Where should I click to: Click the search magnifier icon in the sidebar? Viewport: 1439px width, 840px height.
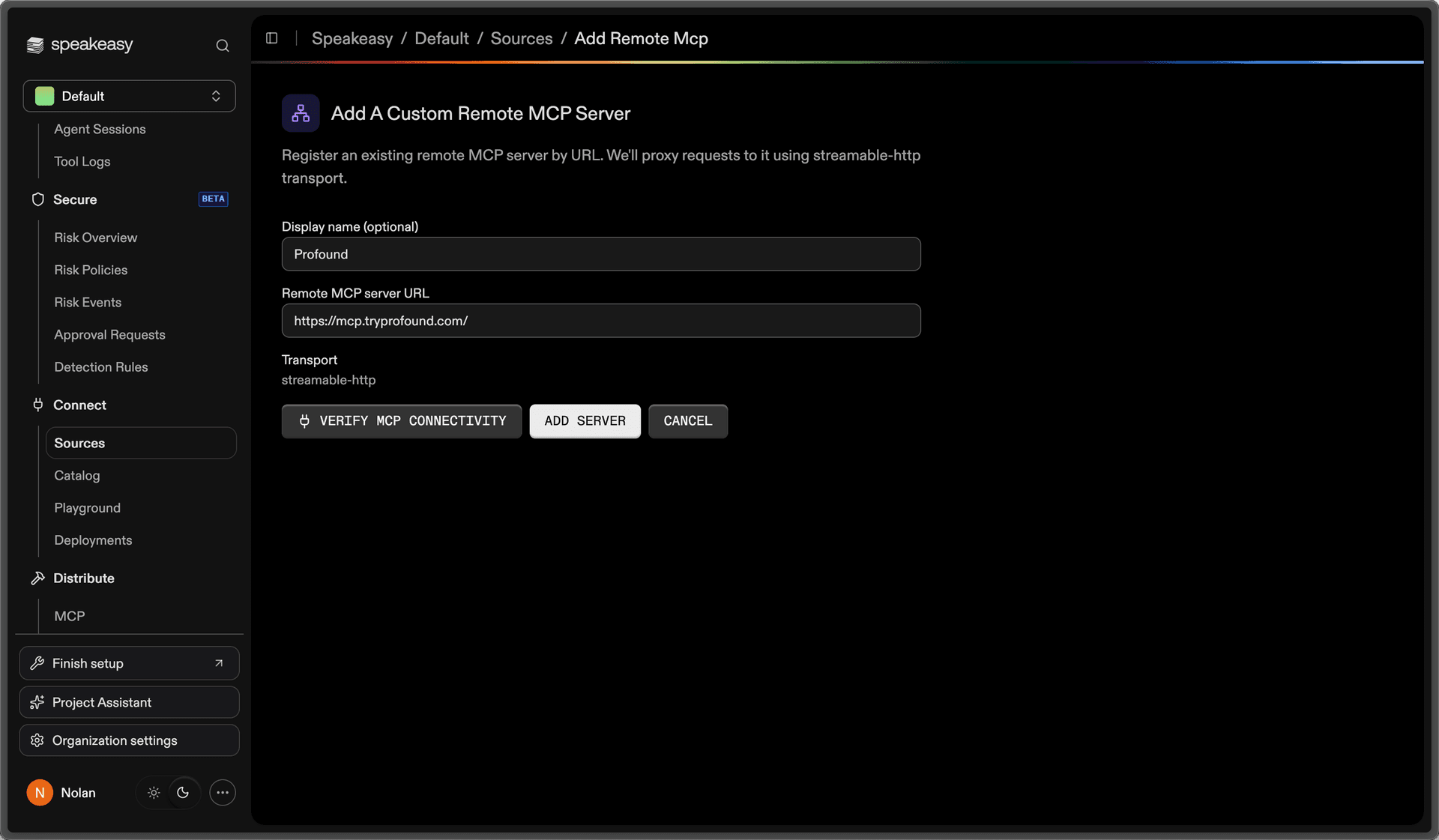click(x=223, y=46)
